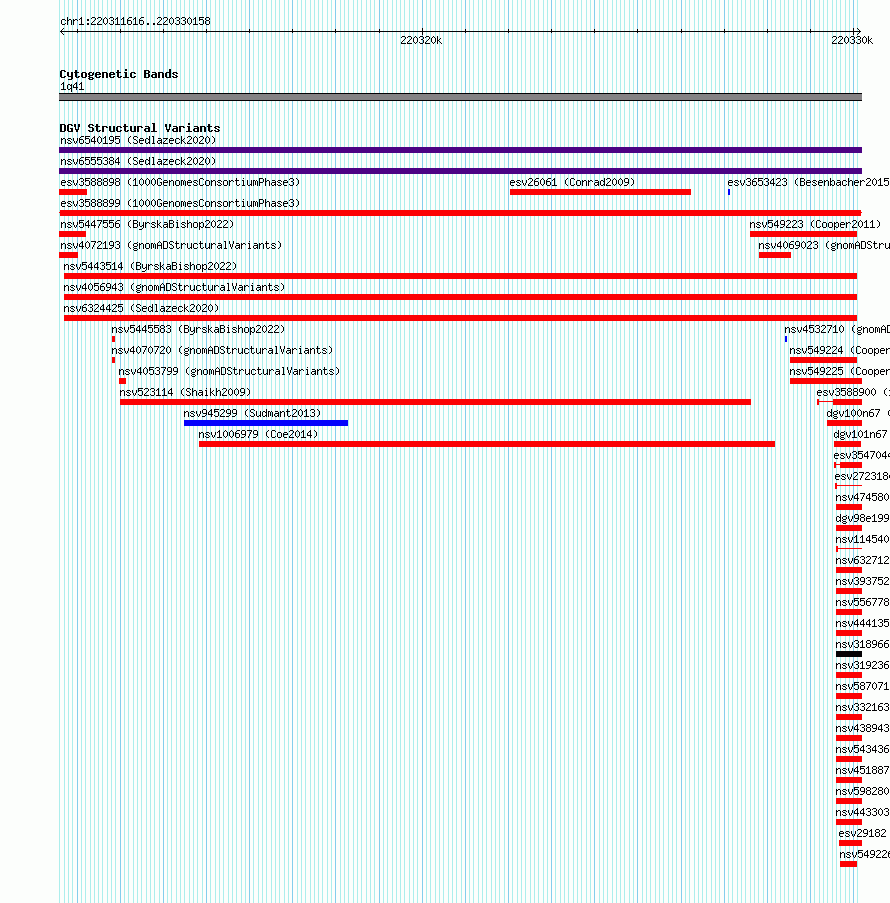Click the nsv443303 variant label

coord(862,813)
